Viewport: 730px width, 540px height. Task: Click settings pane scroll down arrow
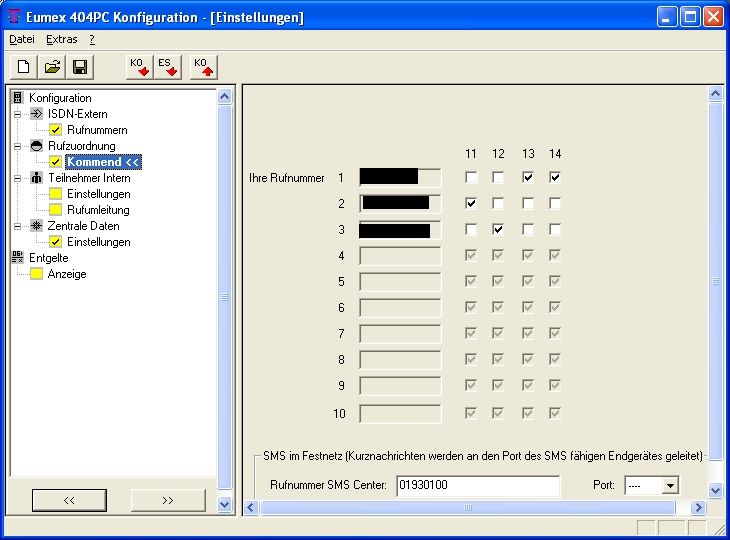[x=715, y=490]
